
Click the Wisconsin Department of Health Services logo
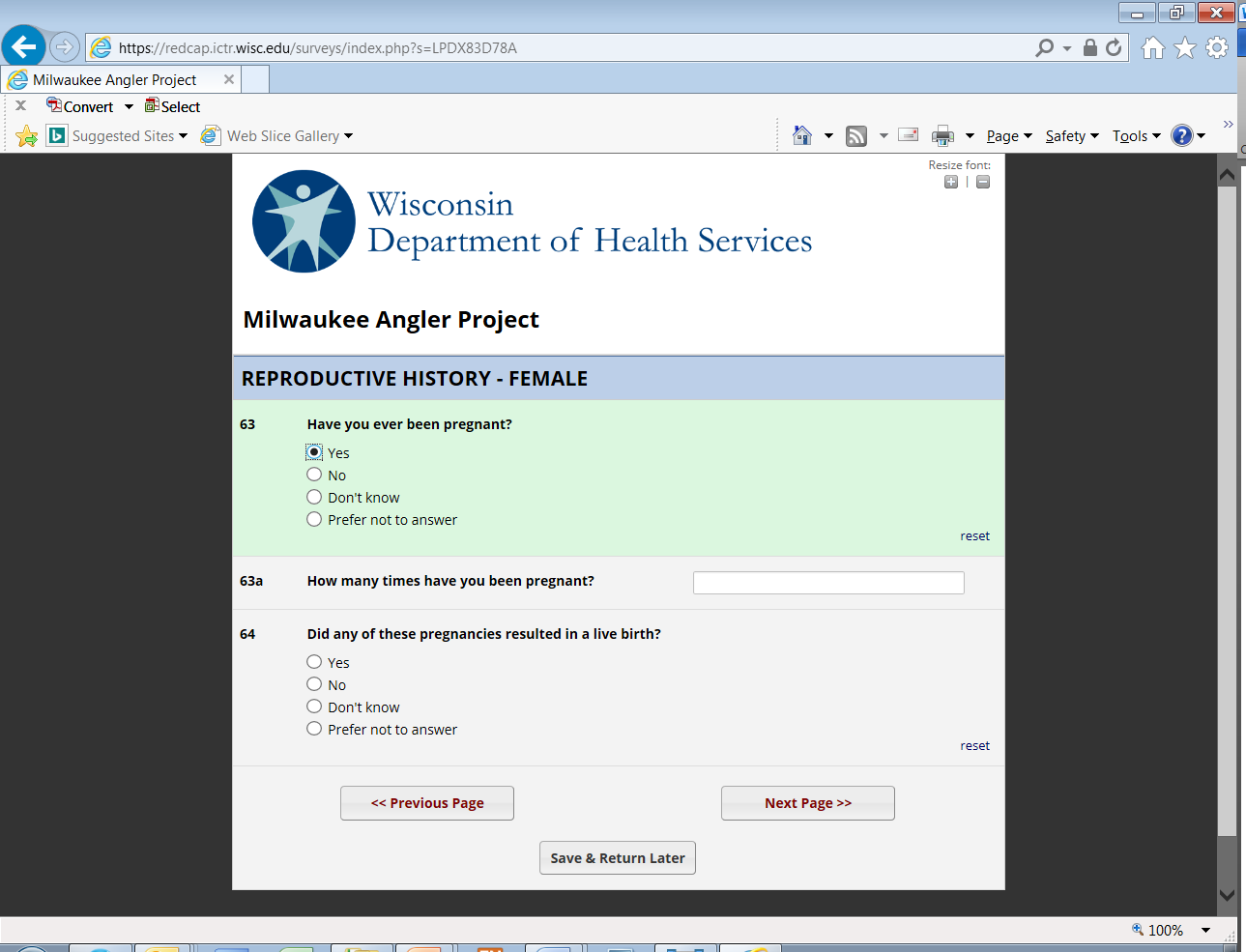pyautogui.click(x=532, y=221)
